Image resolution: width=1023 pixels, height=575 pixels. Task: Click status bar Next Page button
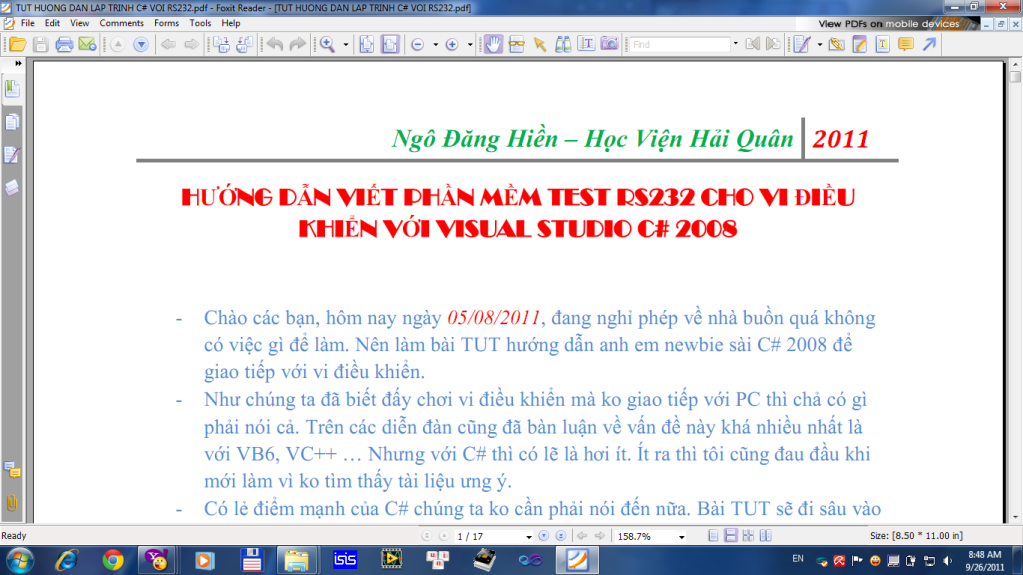point(543,536)
